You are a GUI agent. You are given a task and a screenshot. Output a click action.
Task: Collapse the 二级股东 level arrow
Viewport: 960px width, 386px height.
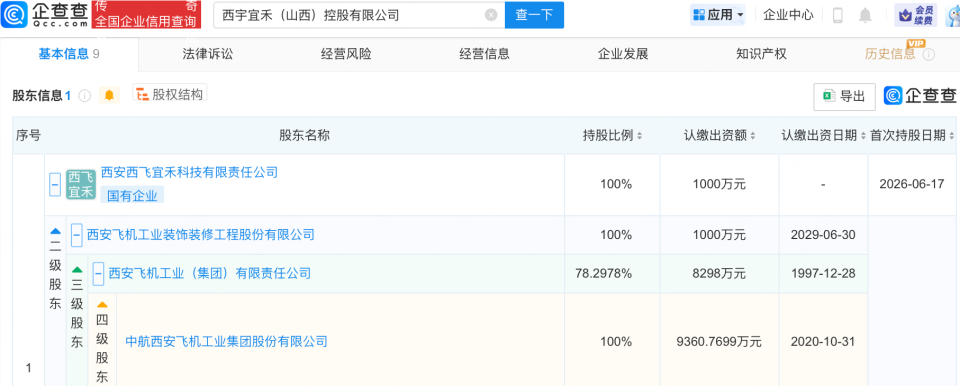56,232
